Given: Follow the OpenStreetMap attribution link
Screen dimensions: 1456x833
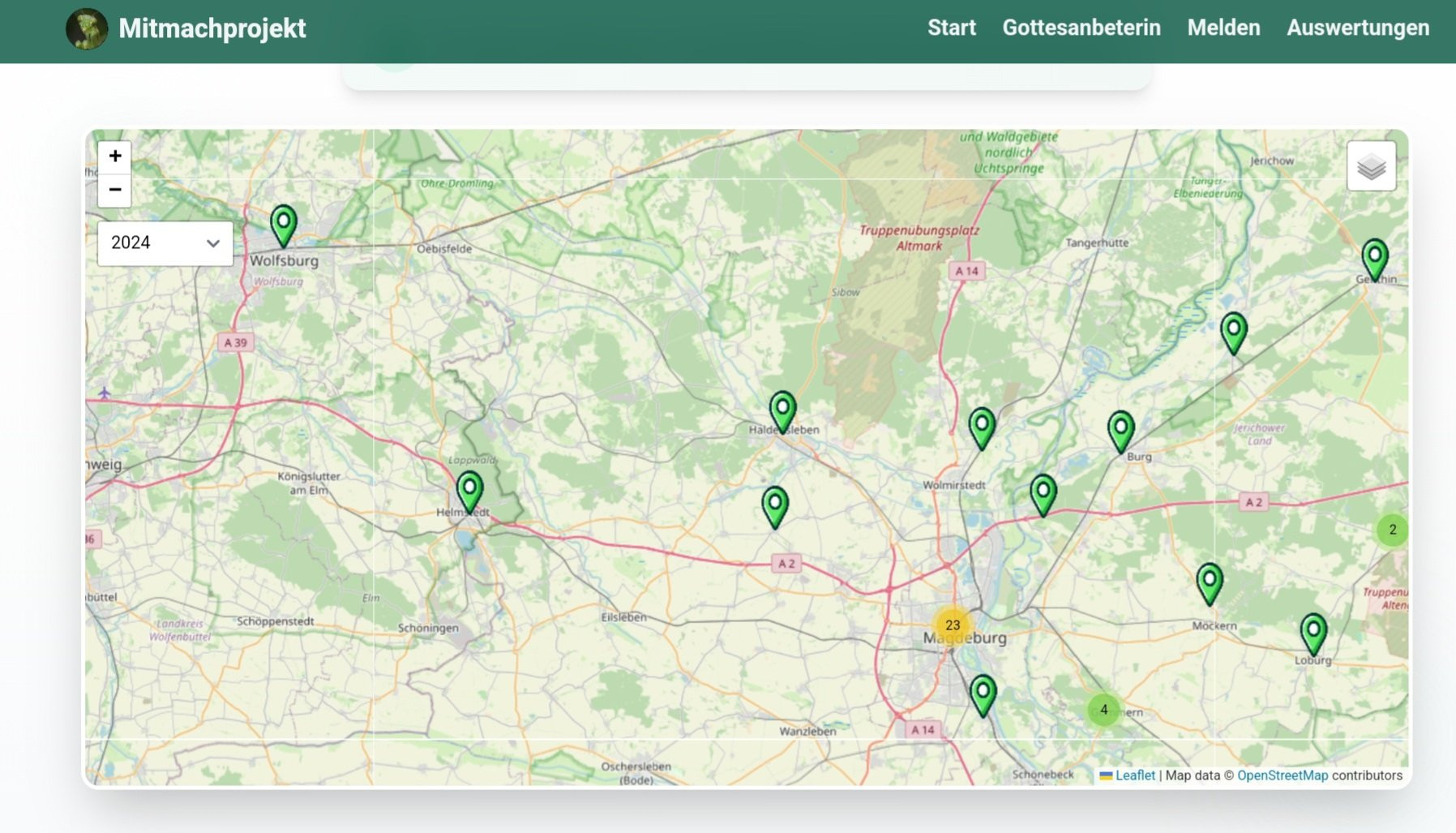Looking at the screenshot, I should point(1282,775).
